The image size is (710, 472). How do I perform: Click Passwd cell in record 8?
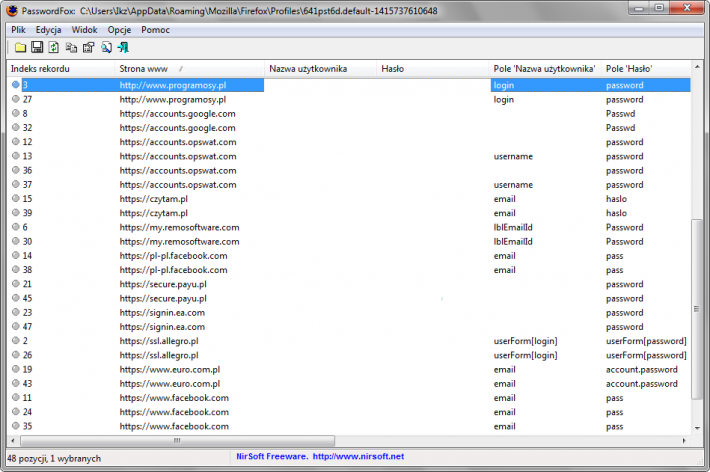pyautogui.click(x=620, y=113)
